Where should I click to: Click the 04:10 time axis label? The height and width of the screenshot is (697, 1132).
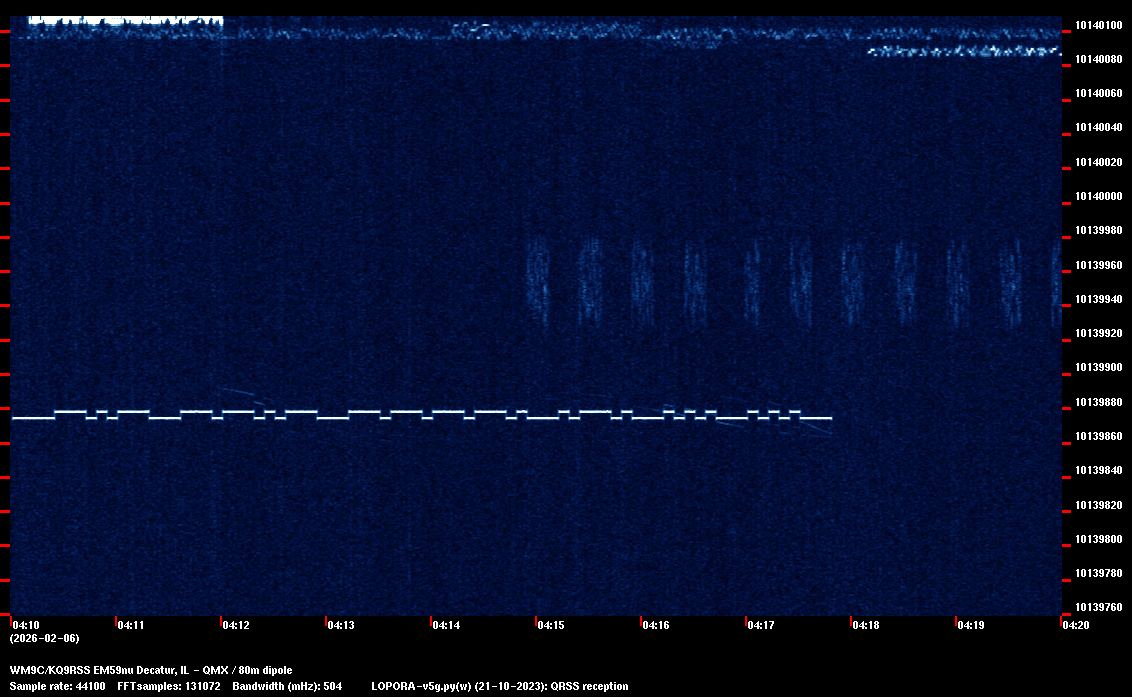(25, 625)
